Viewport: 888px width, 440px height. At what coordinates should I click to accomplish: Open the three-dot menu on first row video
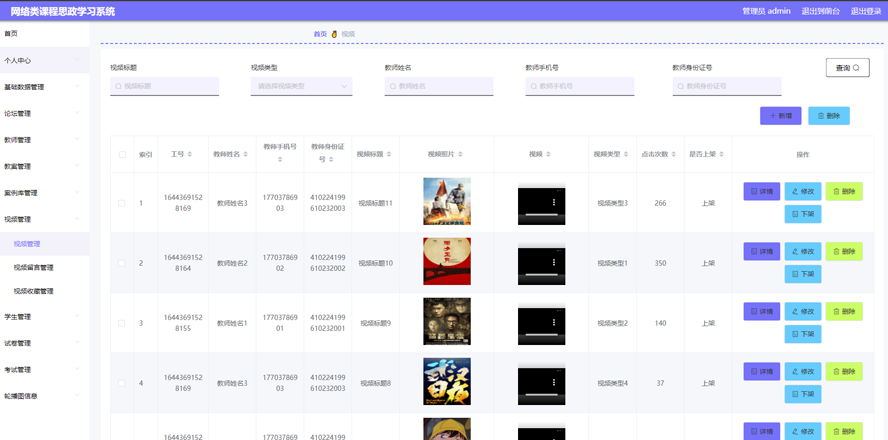coord(553,203)
